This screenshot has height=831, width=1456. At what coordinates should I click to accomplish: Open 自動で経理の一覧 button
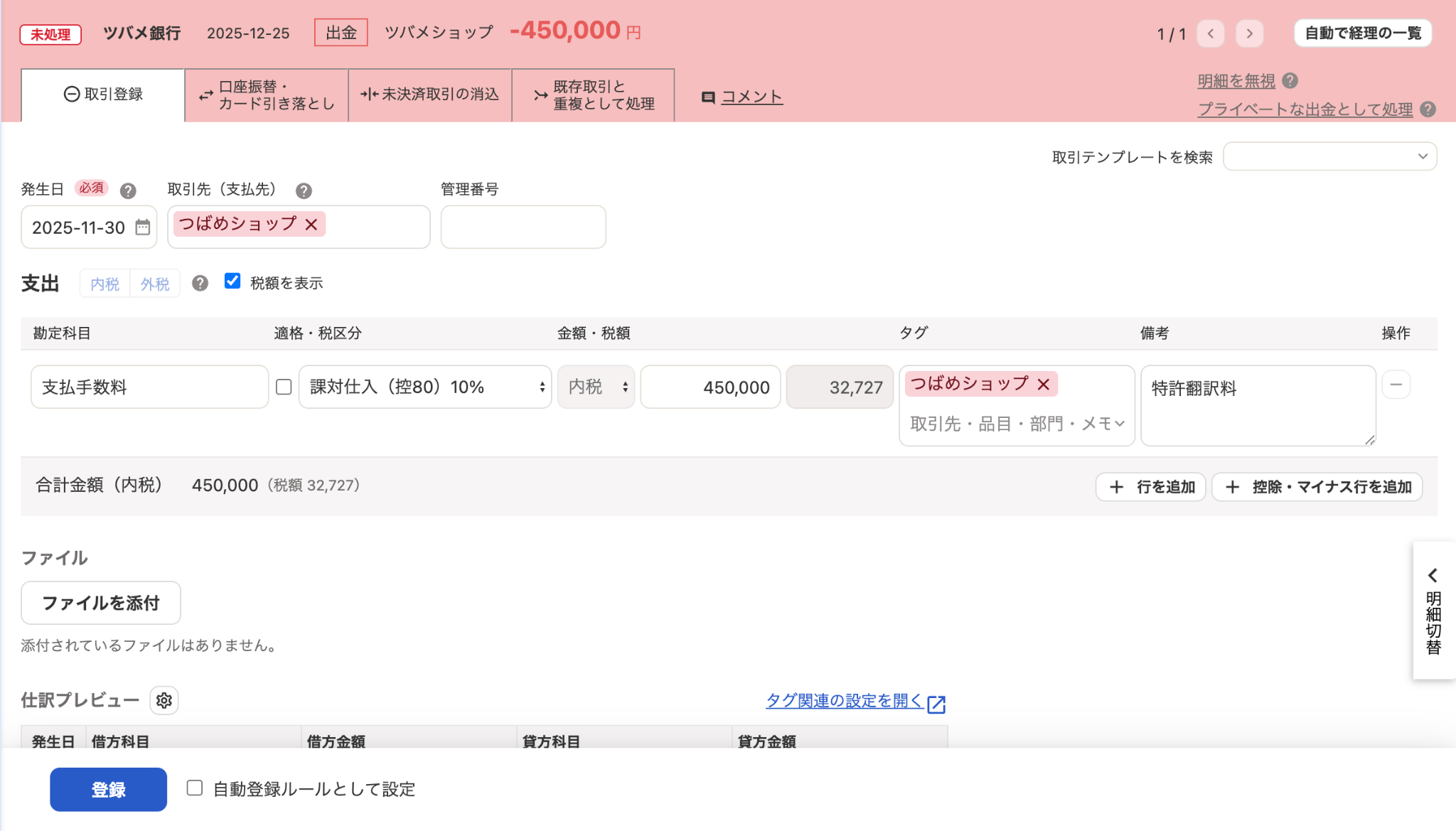[x=1363, y=33]
